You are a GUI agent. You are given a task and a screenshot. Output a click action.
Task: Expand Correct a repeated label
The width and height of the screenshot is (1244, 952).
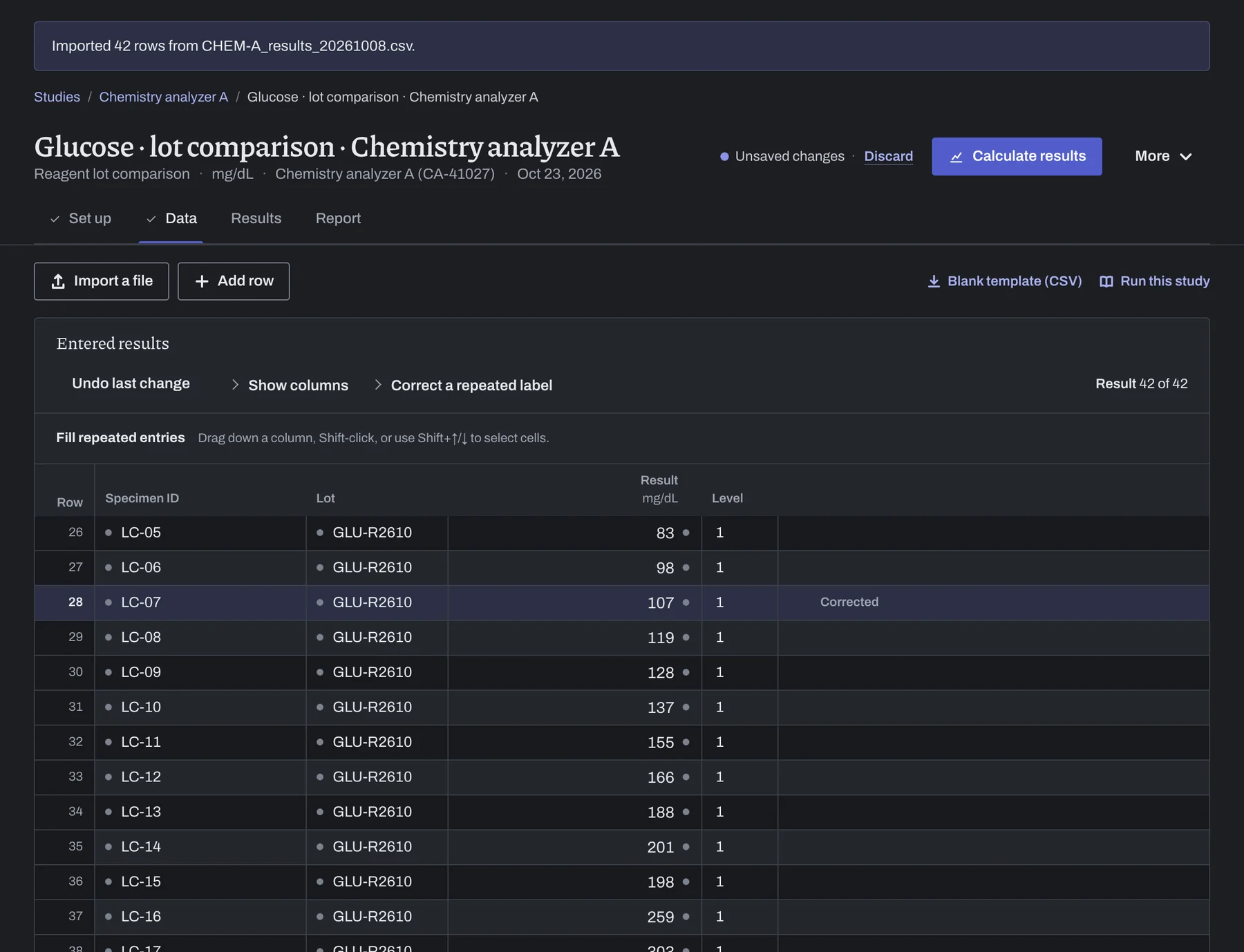463,385
